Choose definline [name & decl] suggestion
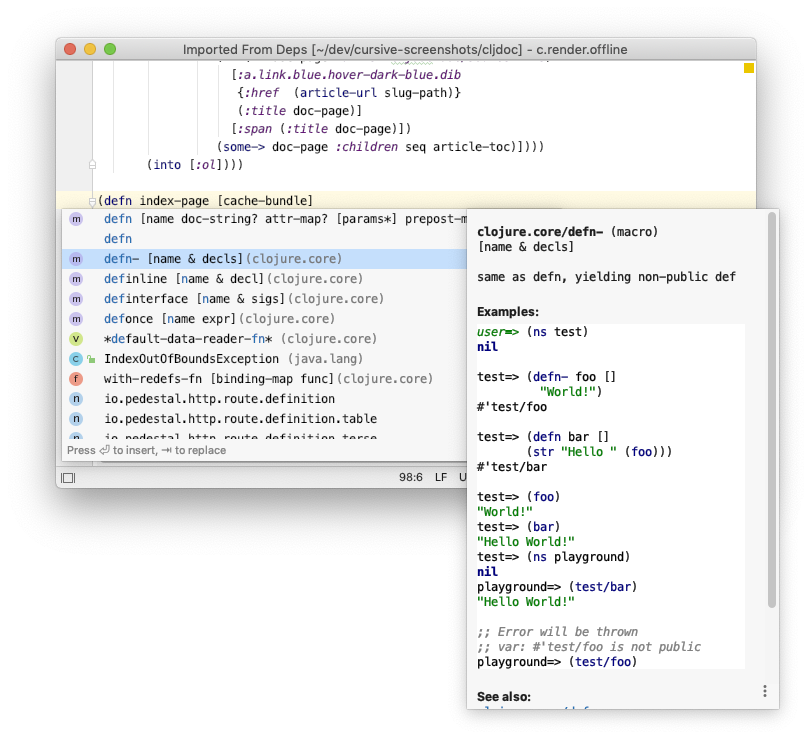The image size is (812, 736). 264,279
